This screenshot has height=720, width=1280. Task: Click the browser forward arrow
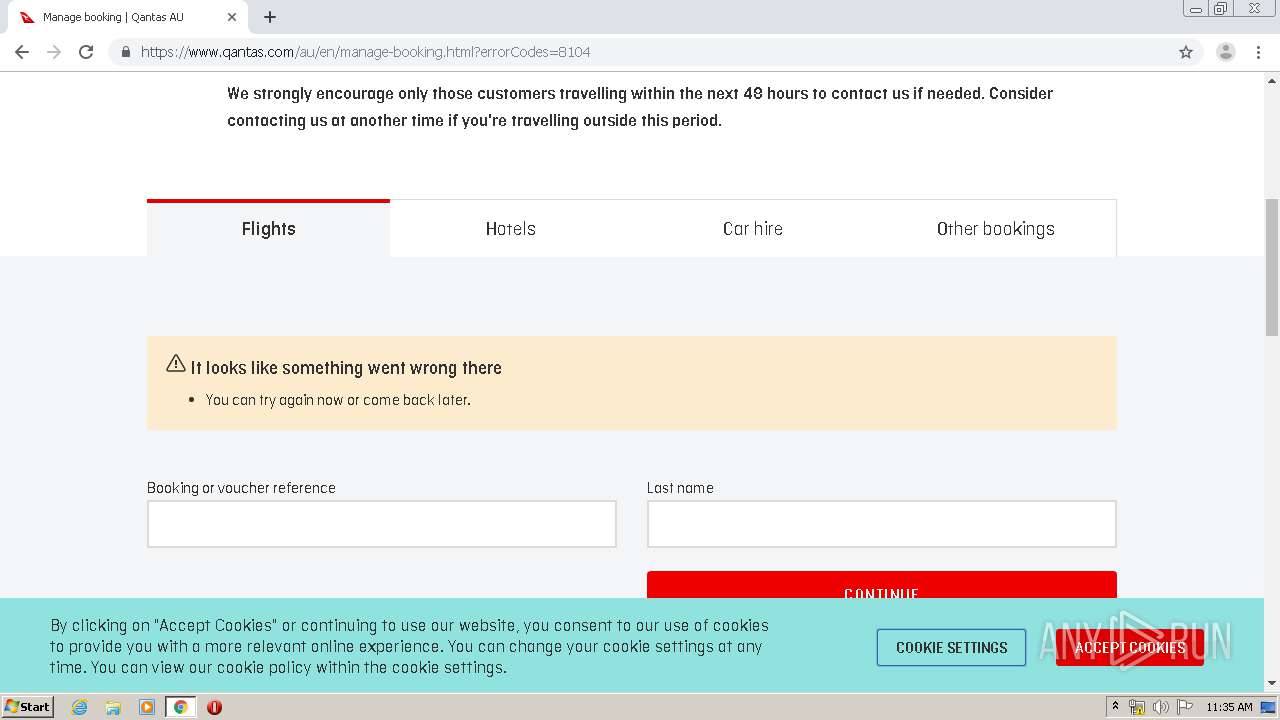coord(54,52)
